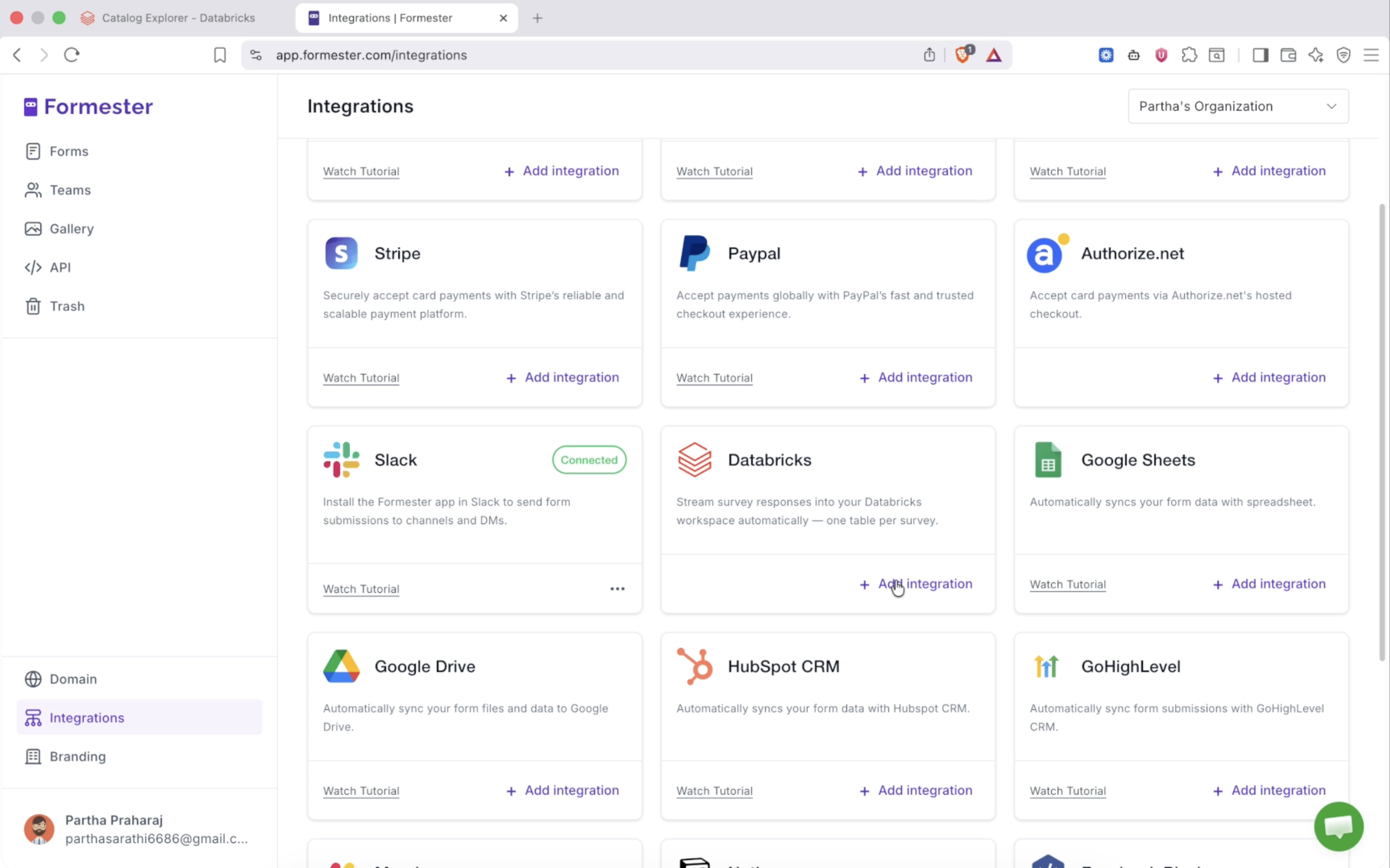Screen dimensions: 1390x868
Task: Click the Brave Rewards triangle icon
Action: click(994, 55)
